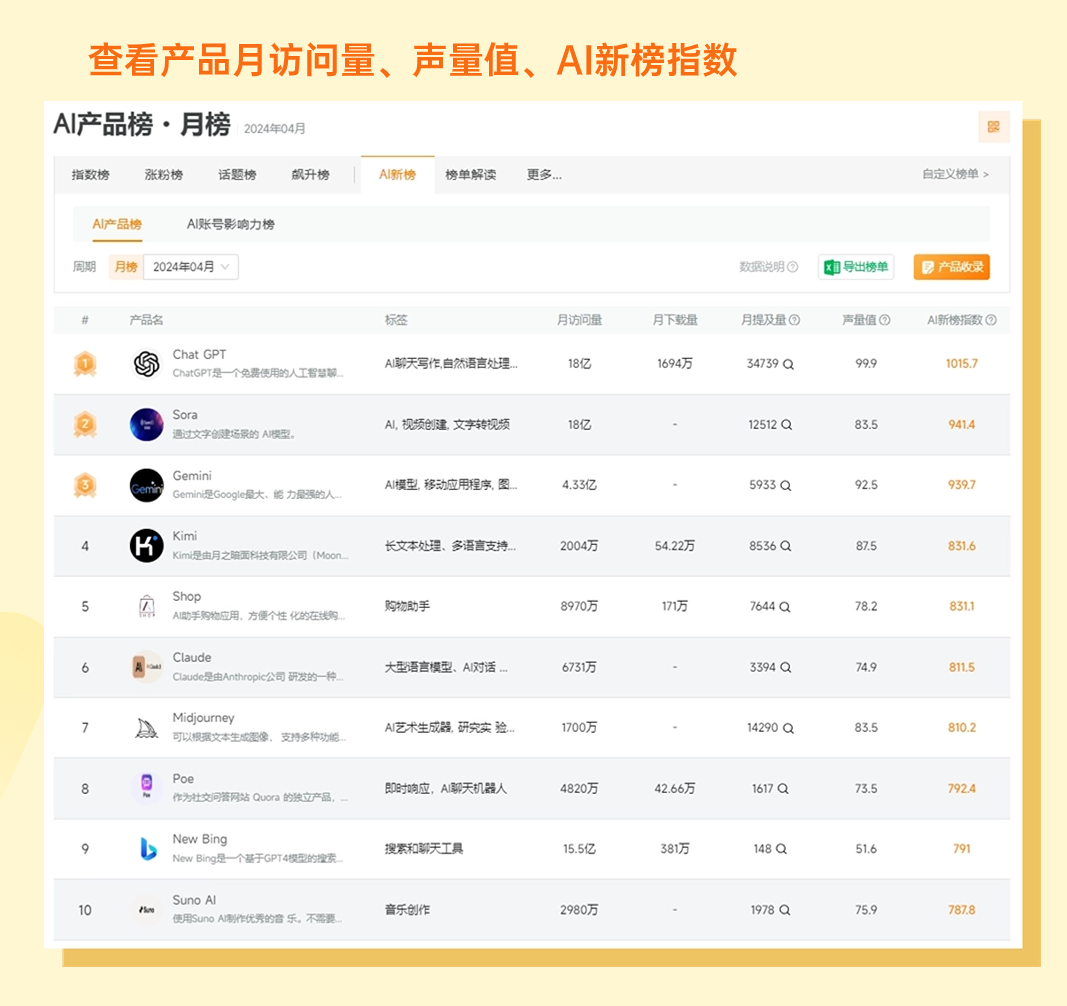Click the Poe product logo
The image size is (1067, 1006).
click(x=146, y=788)
